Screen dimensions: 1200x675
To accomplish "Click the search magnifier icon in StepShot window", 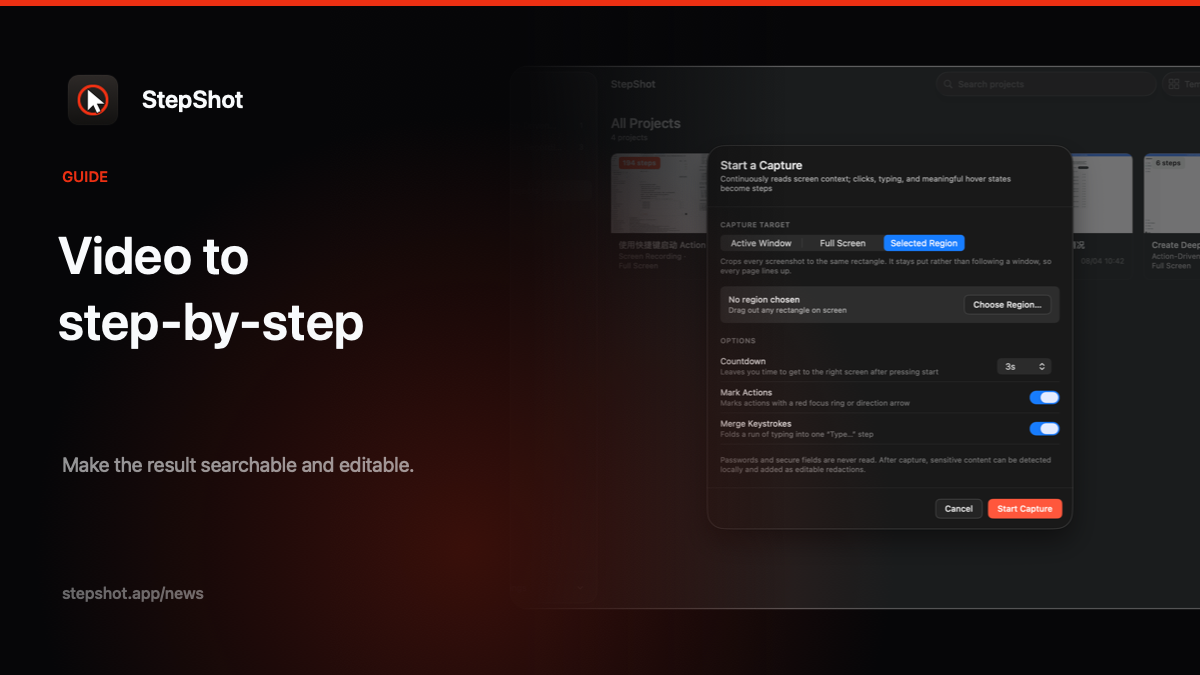I will (x=948, y=84).
